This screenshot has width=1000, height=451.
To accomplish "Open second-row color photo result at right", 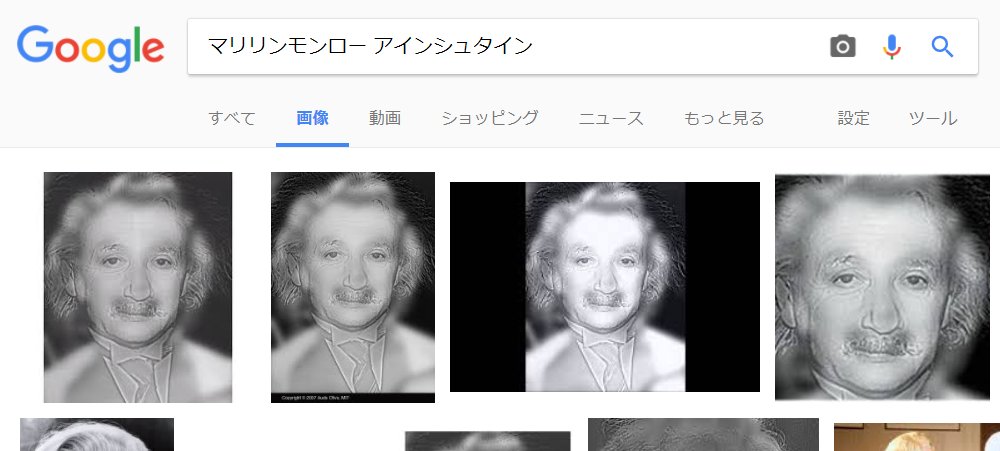I will pos(916,437).
